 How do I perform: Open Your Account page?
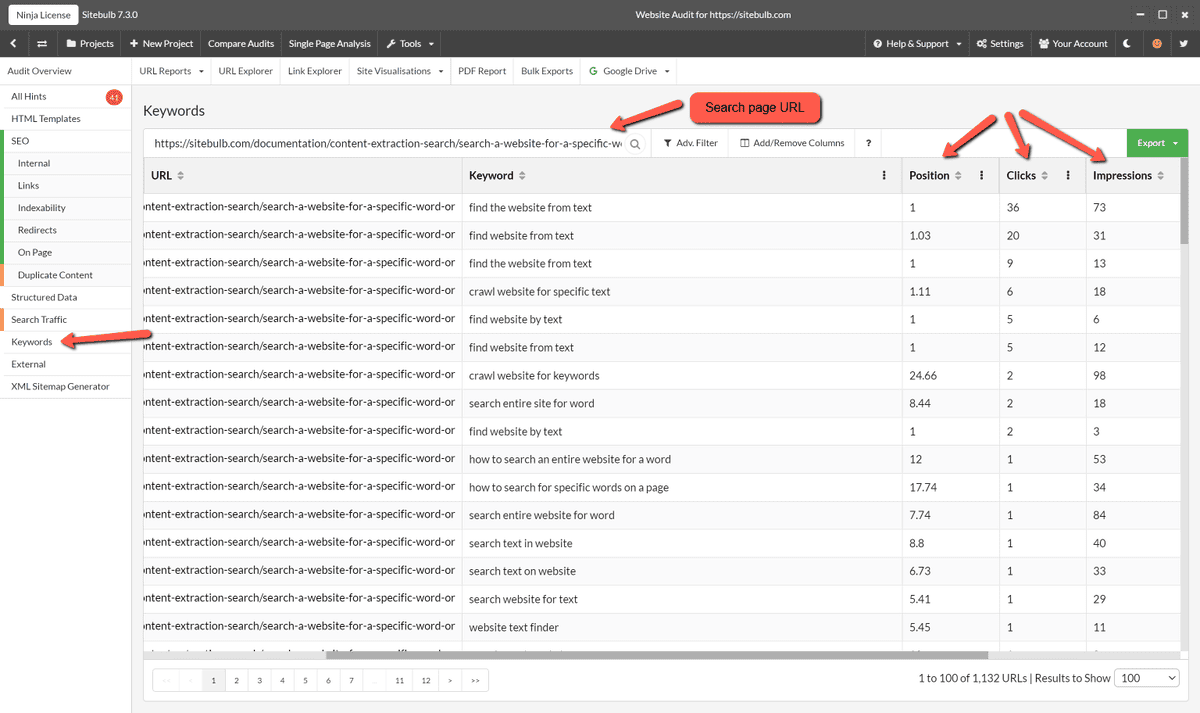coord(1073,44)
